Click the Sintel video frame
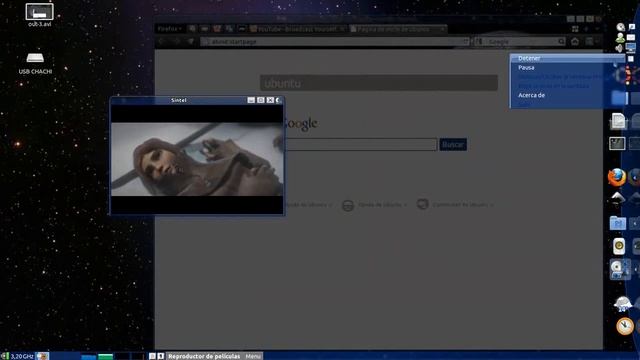Viewport: 640px width, 360px height. (x=197, y=159)
